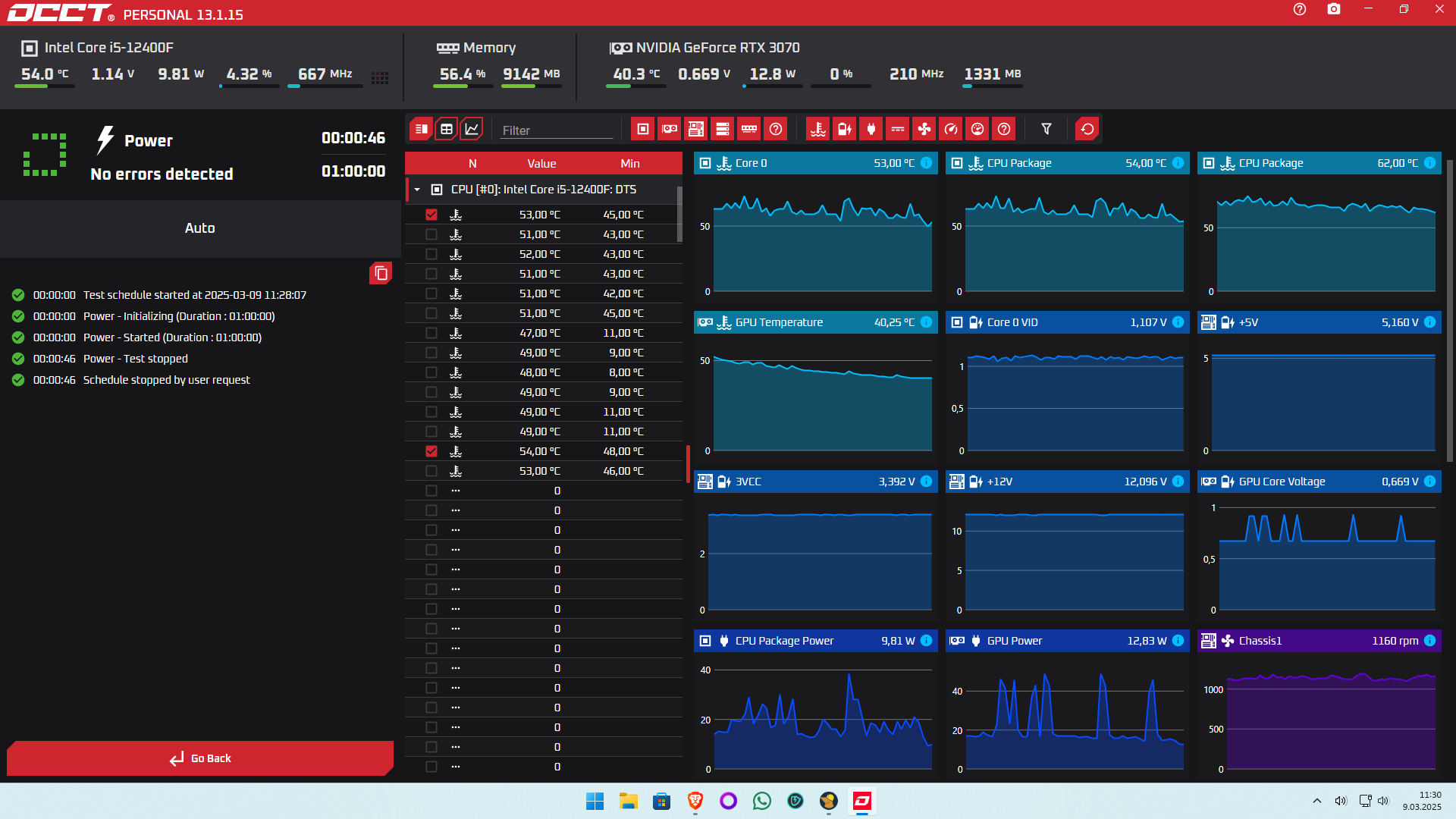
Task: Toggle the fan sensor filter icon
Action: click(x=924, y=129)
